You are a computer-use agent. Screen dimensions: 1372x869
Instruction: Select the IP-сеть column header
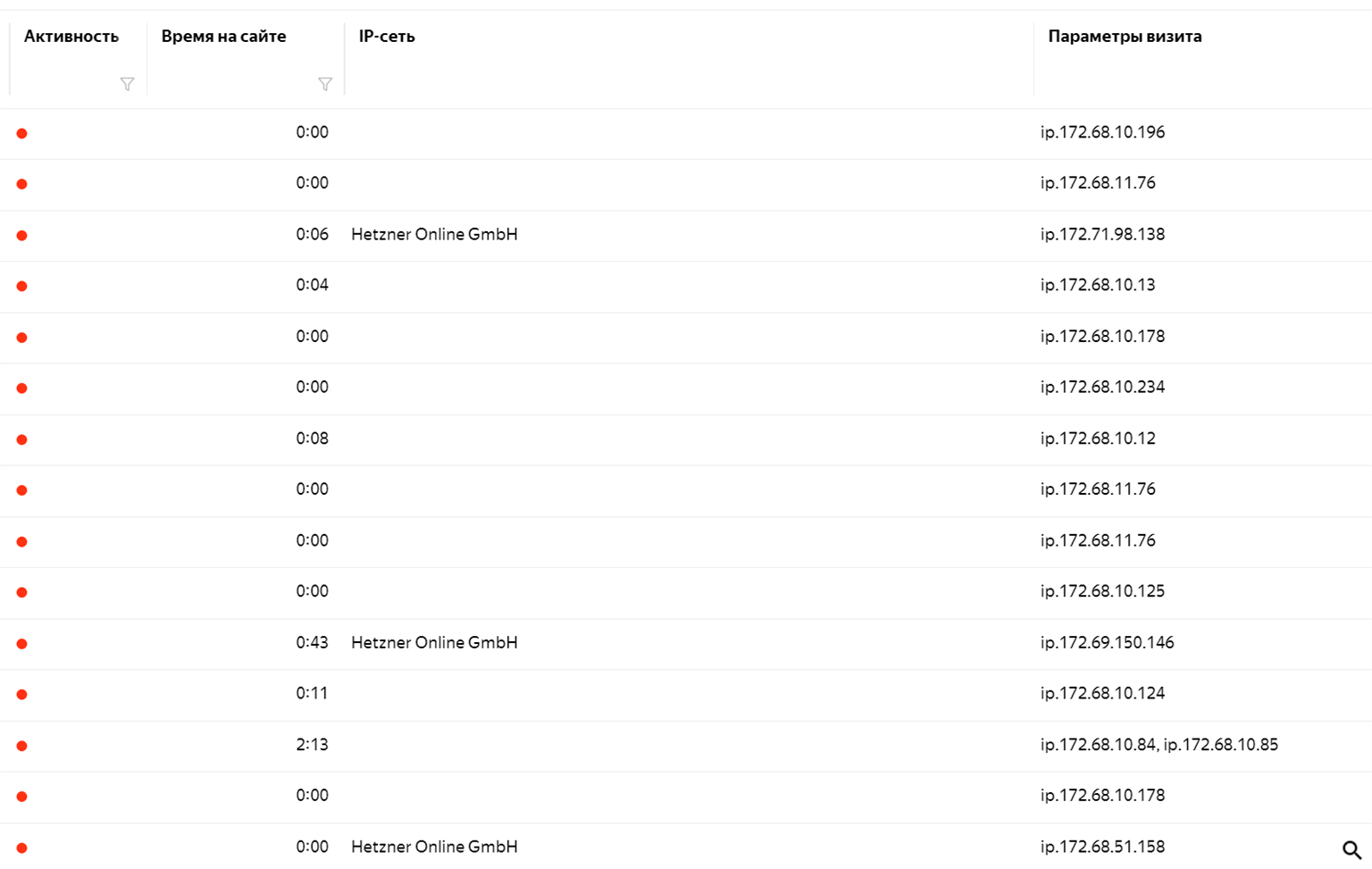(x=387, y=37)
